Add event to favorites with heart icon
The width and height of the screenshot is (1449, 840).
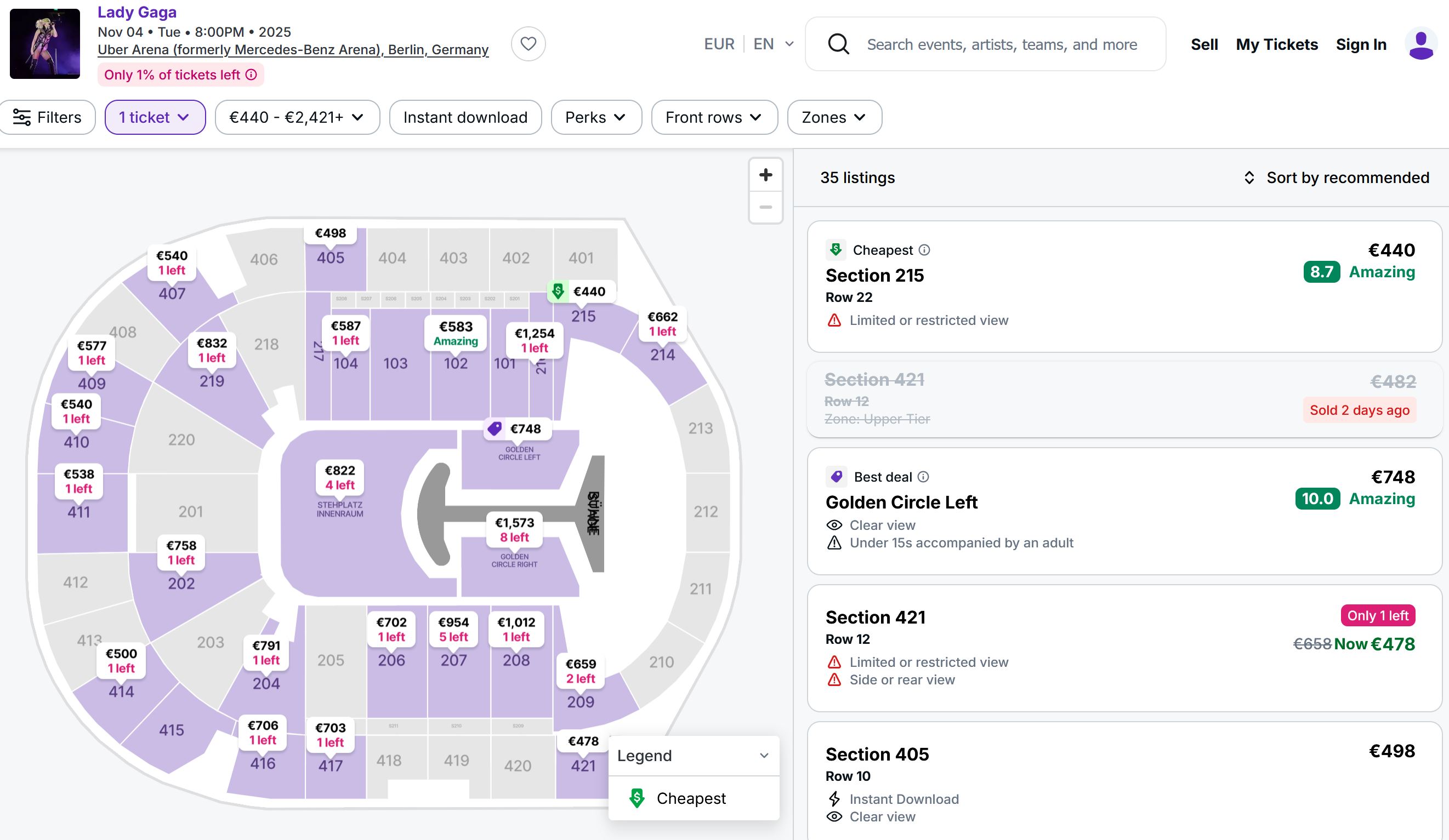528,44
